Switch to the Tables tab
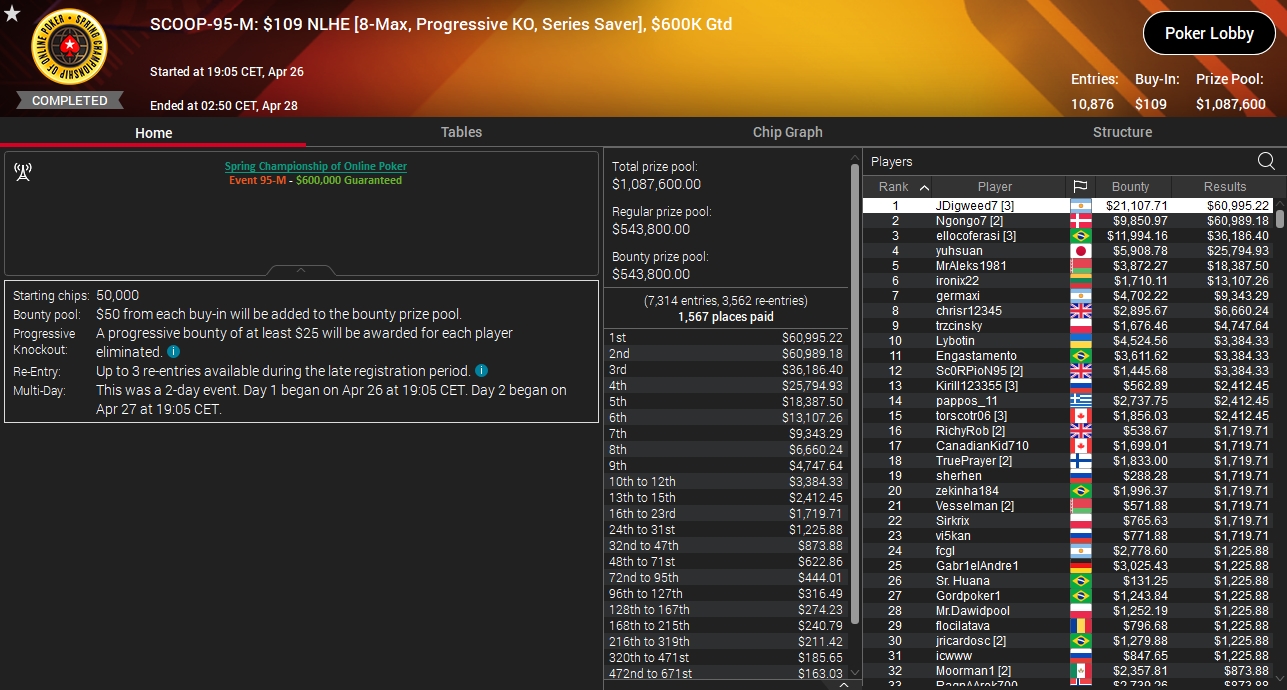The width and height of the screenshot is (1287, 690). point(461,132)
